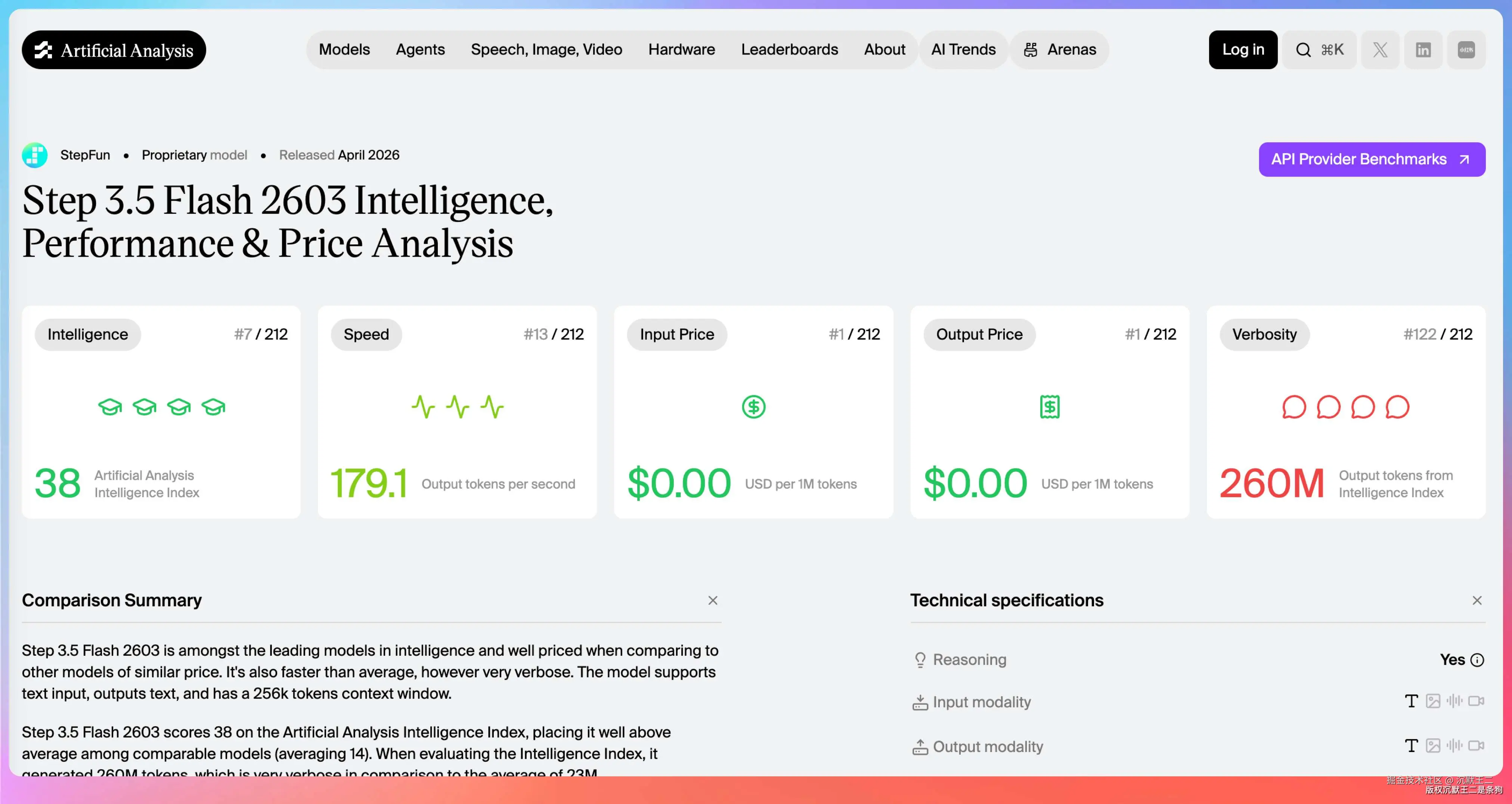Viewport: 1512px width, 804px height.
Task: Click the "Comparison Summary" heading
Action: tap(112, 600)
